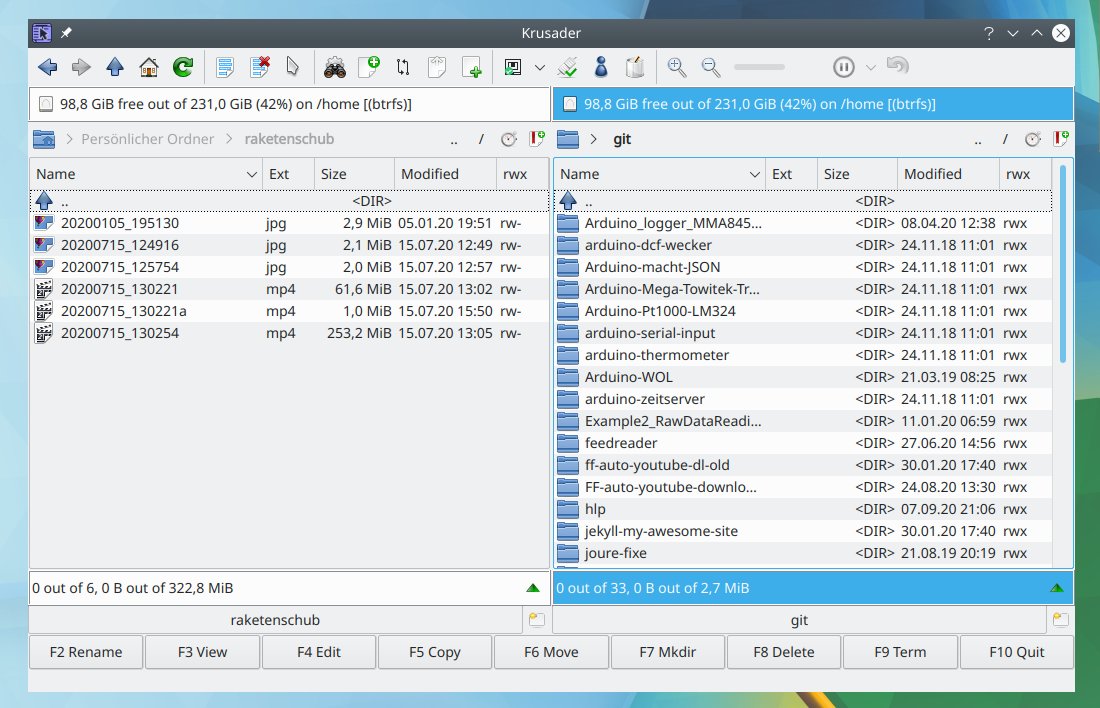Create new file with green plus page icon
1100x708 pixels.
(369, 67)
